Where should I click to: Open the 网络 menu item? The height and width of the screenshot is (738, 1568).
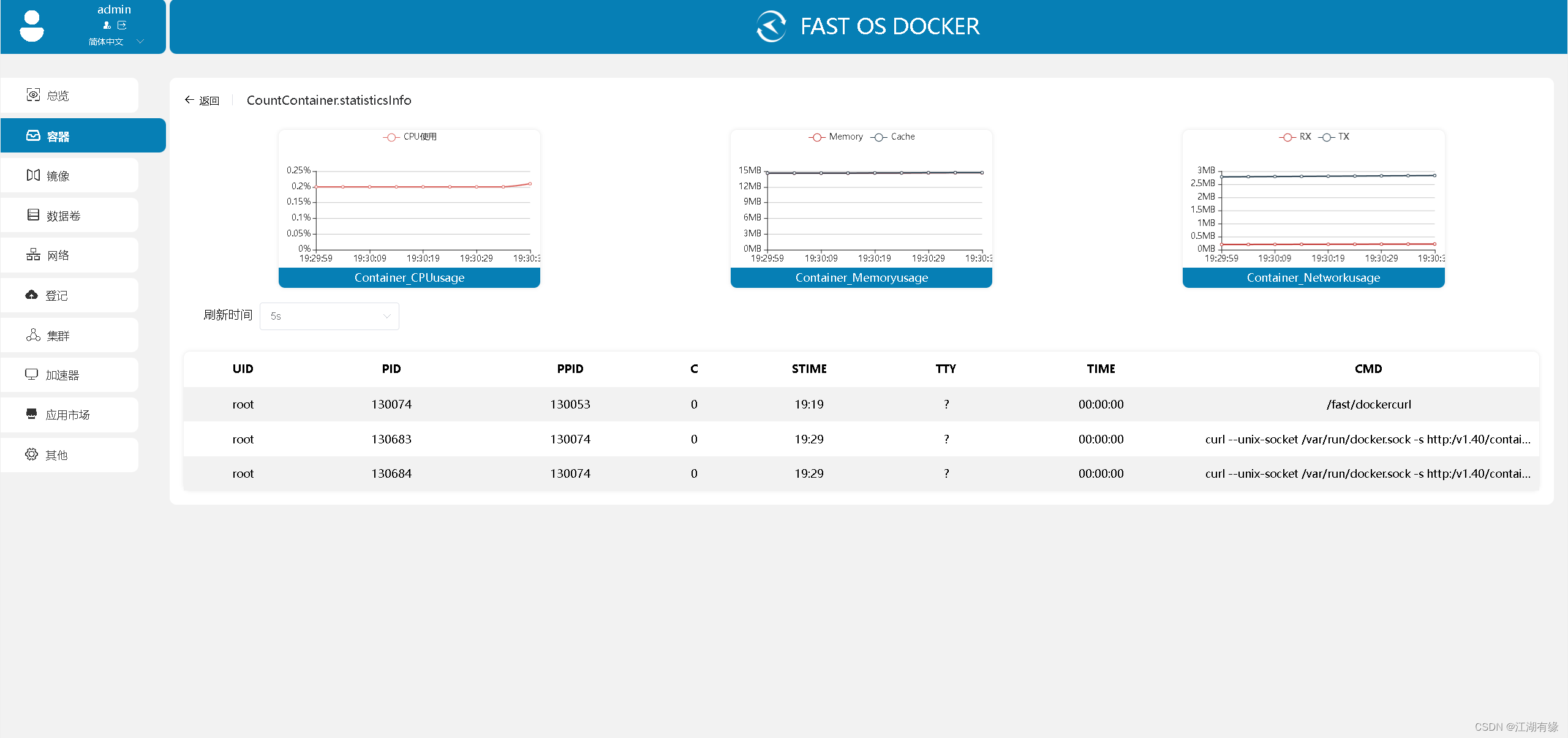pyautogui.click(x=70, y=255)
